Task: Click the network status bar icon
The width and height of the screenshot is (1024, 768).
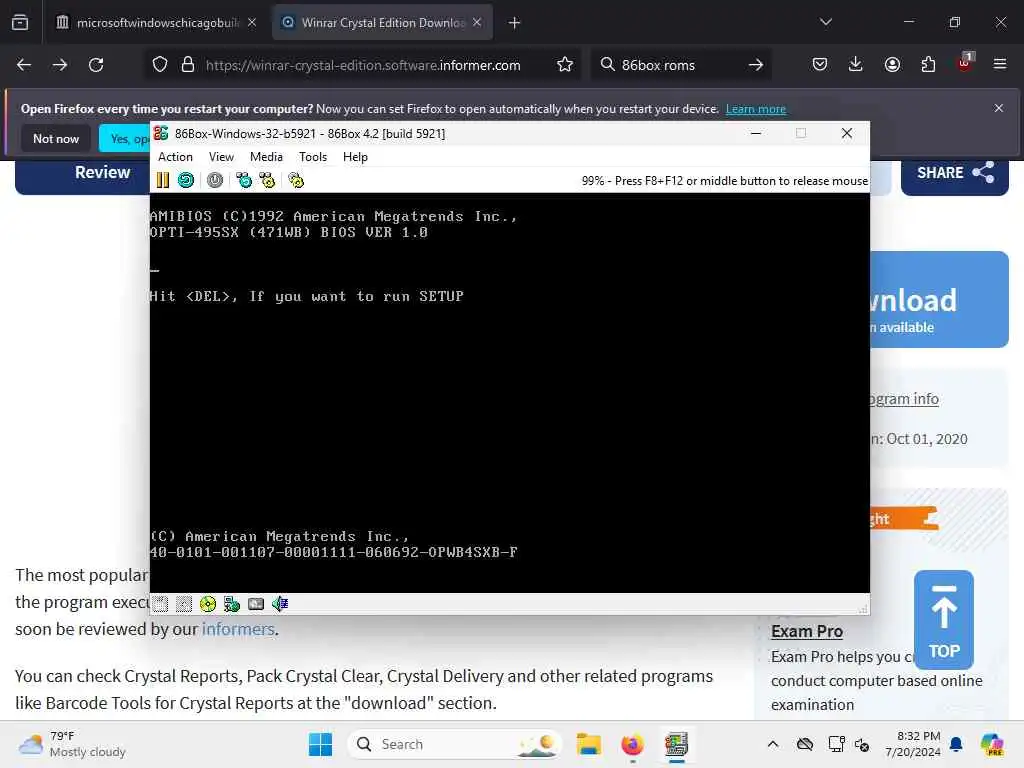Action: click(x=232, y=604)
